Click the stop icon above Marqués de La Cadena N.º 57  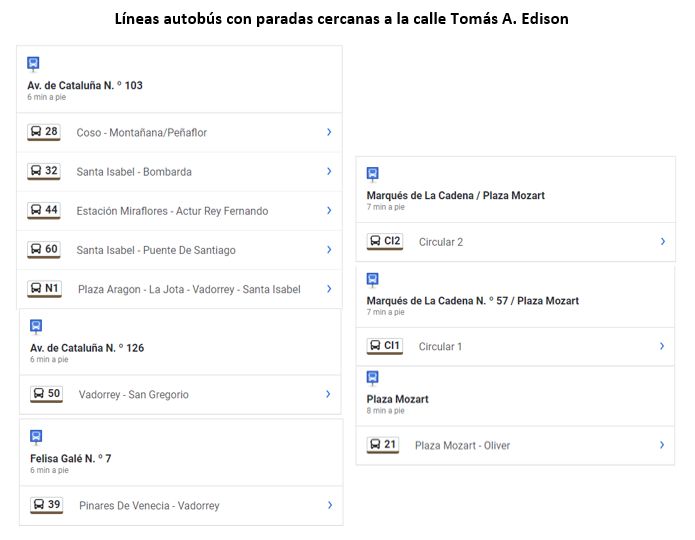pyautogui.click(x=372, y=280)
